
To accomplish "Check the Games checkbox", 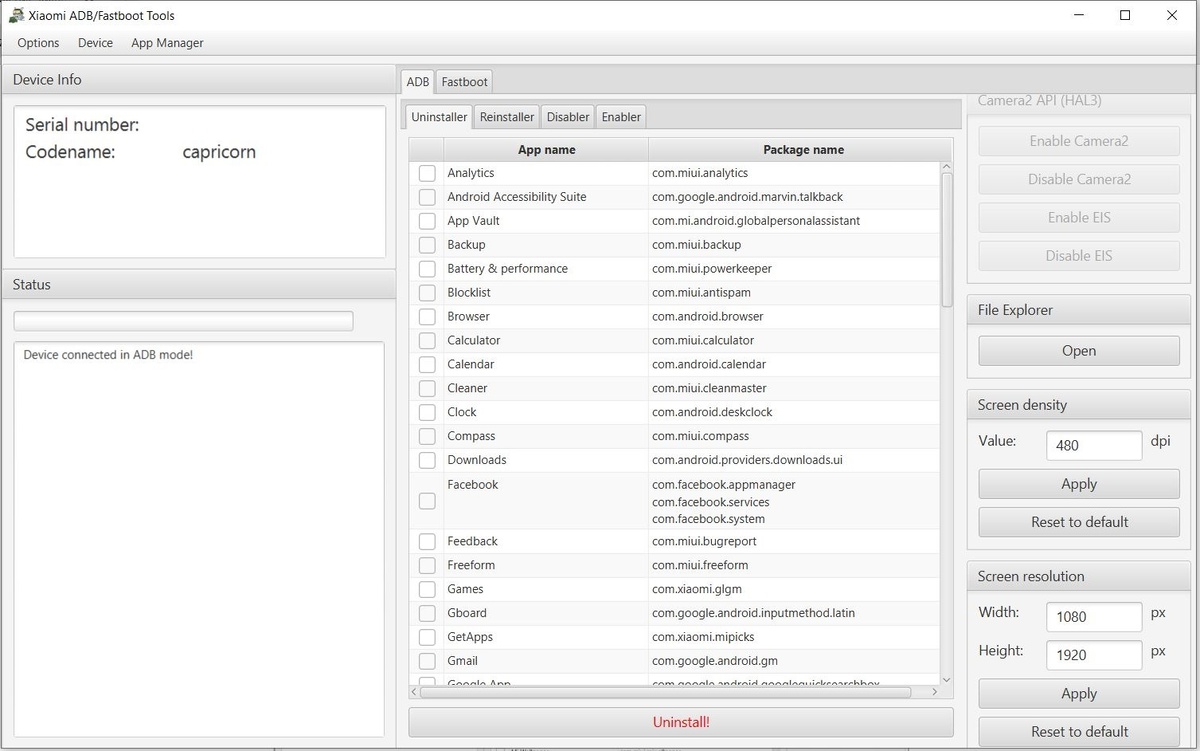I will click(x=427, y=590).
